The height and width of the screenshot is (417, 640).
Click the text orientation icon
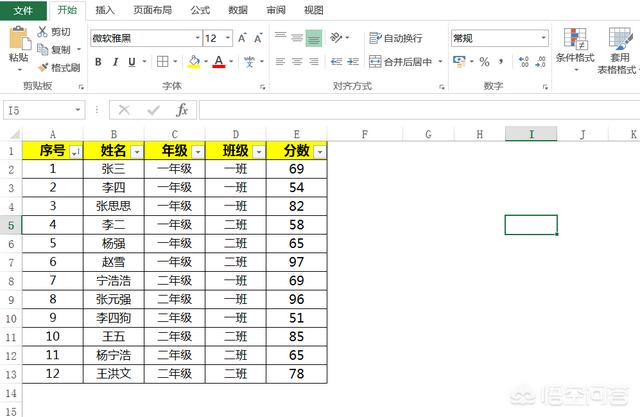point(336,38)
